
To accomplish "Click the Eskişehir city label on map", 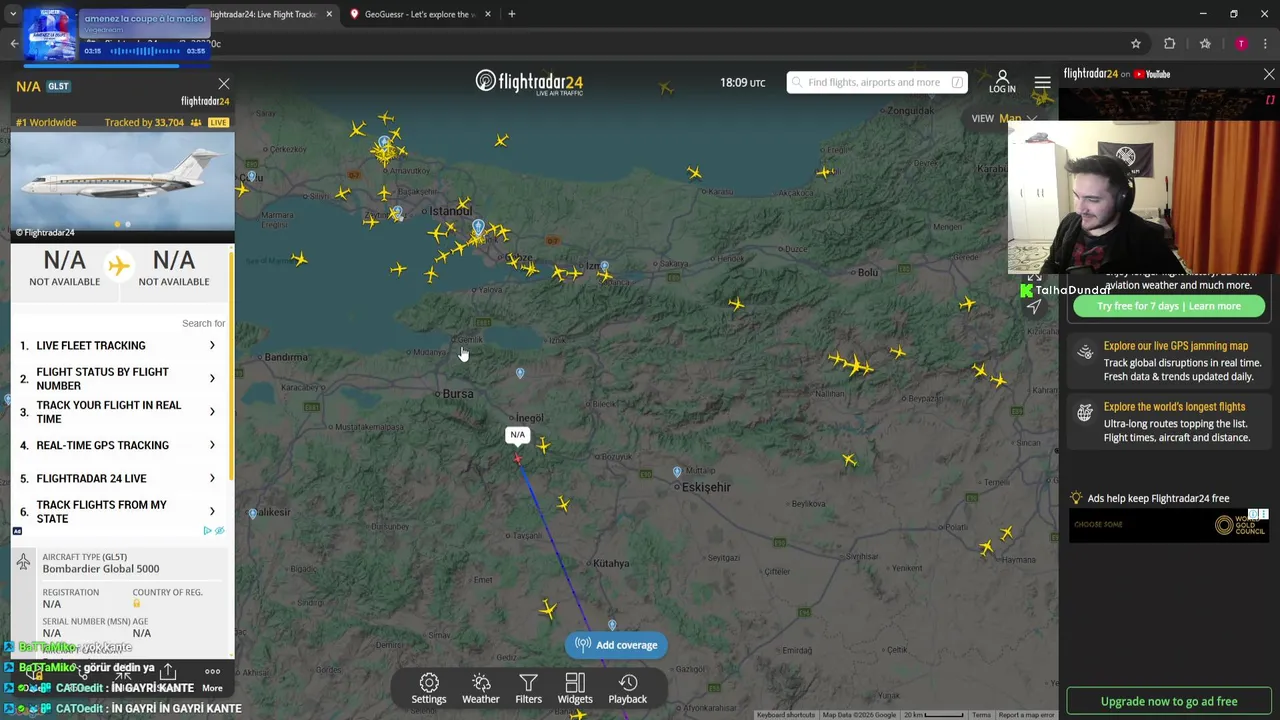I will pos(707,487).
